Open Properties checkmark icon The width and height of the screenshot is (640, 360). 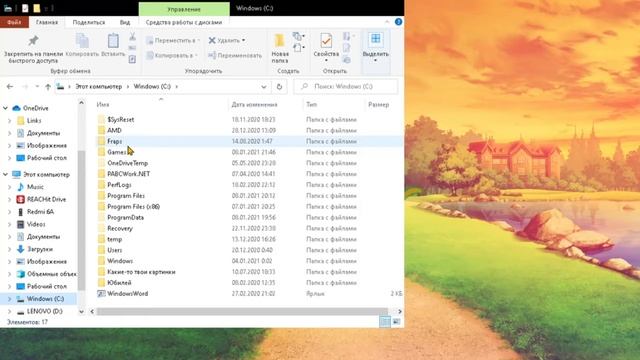(326, 41)
